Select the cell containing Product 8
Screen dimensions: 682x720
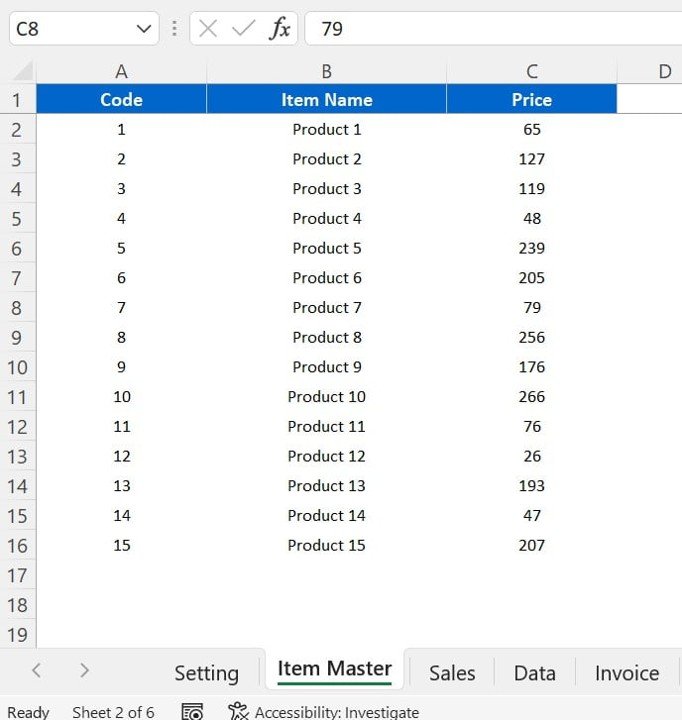pyautogui.click(x=327, y=337)
